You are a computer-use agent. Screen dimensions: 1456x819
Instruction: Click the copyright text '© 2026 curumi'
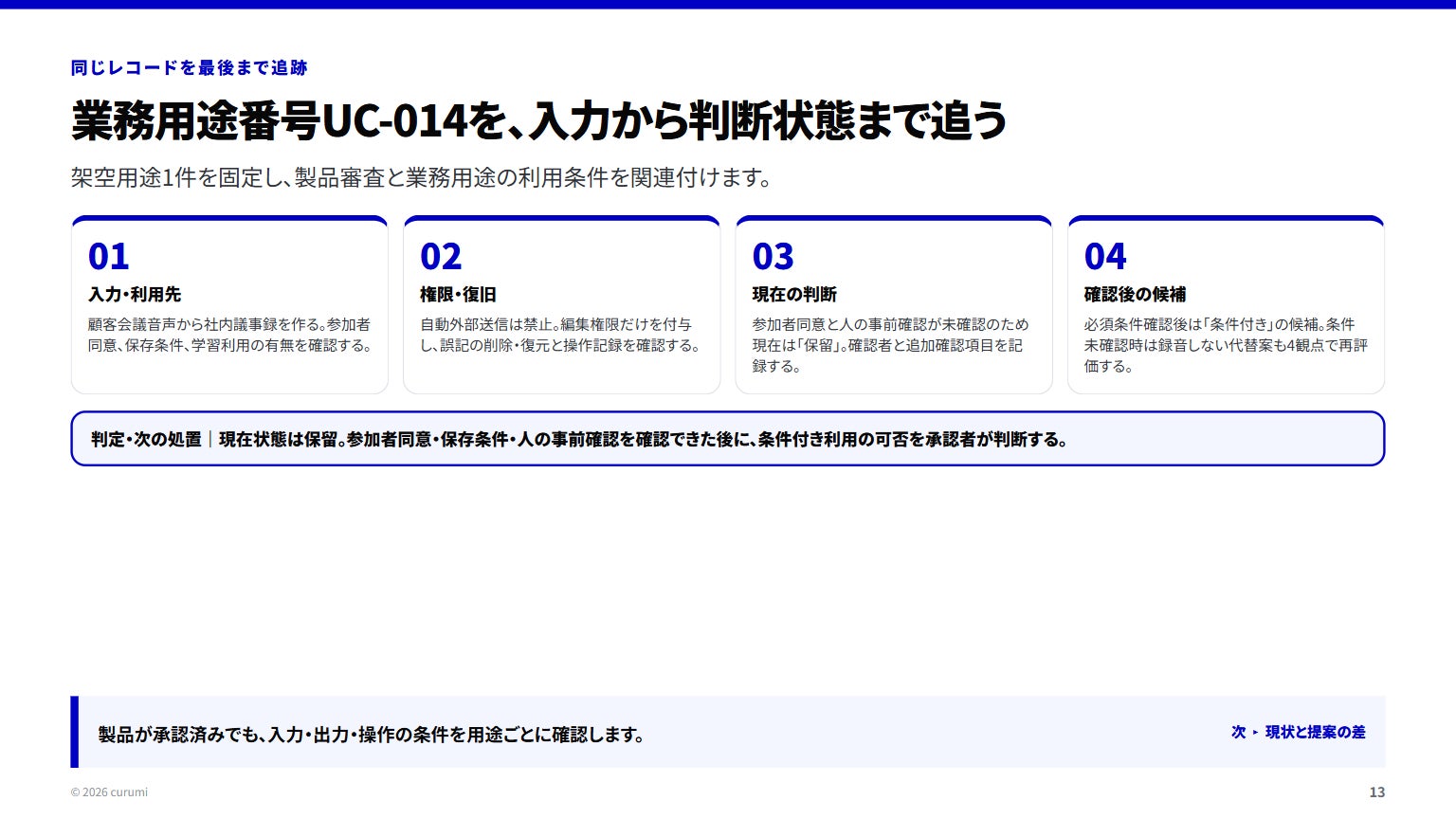109,792
